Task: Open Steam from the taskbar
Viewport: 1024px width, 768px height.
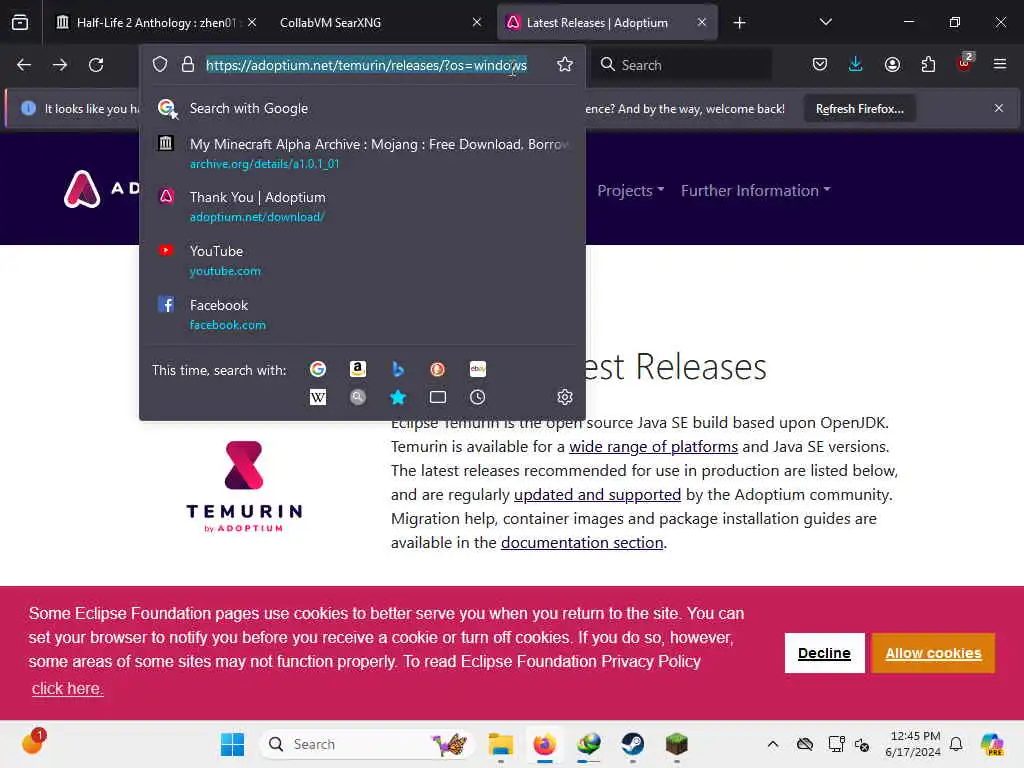Action: click(x=632, y=744)
